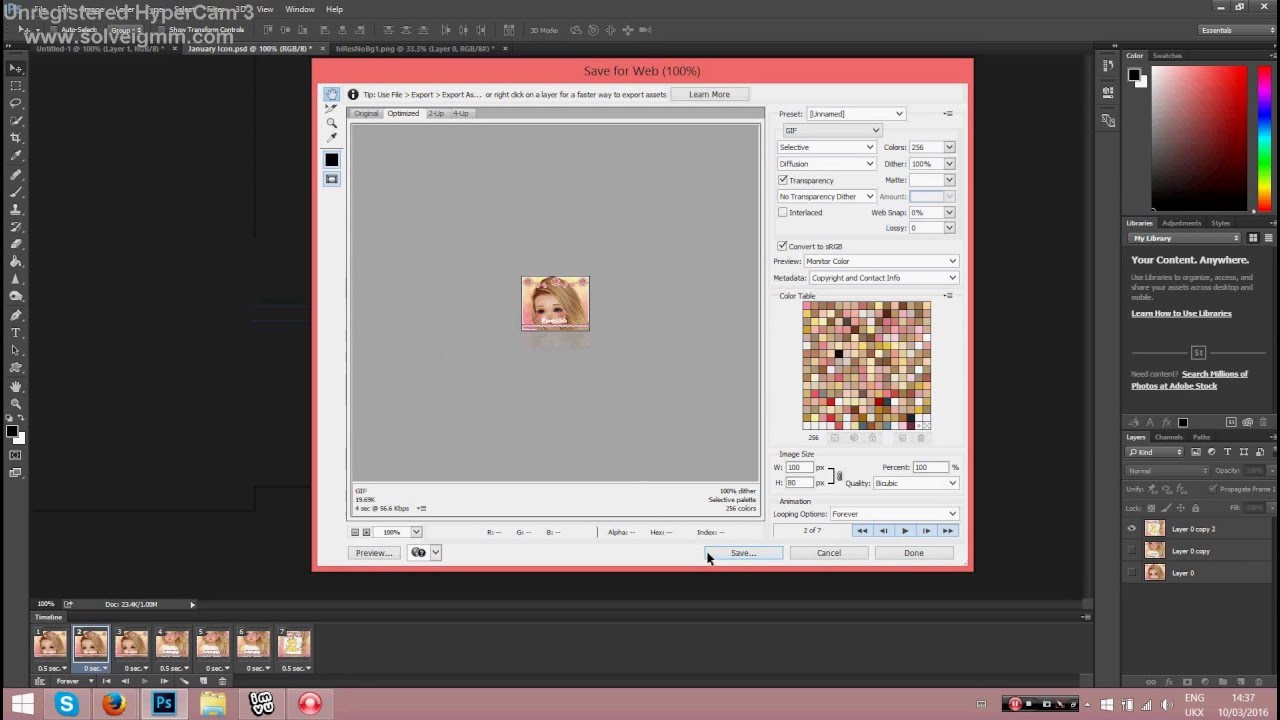The height and width of the screenshot is (720, 1280).
Task: Pick a swatch from the Color Table
Action: coord(865,365)
